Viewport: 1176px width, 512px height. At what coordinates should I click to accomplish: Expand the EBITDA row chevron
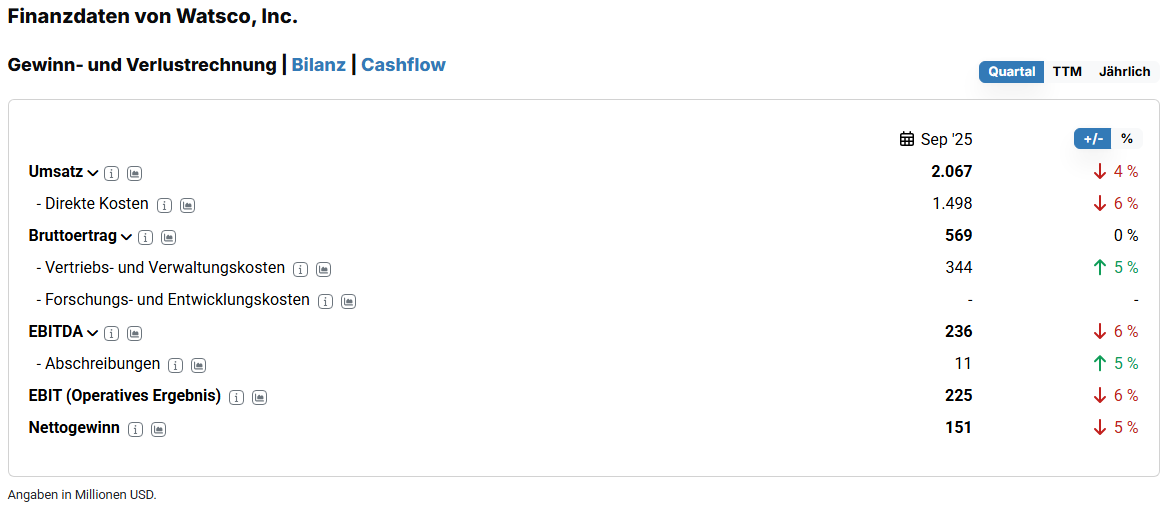click(x=93, y=333)
